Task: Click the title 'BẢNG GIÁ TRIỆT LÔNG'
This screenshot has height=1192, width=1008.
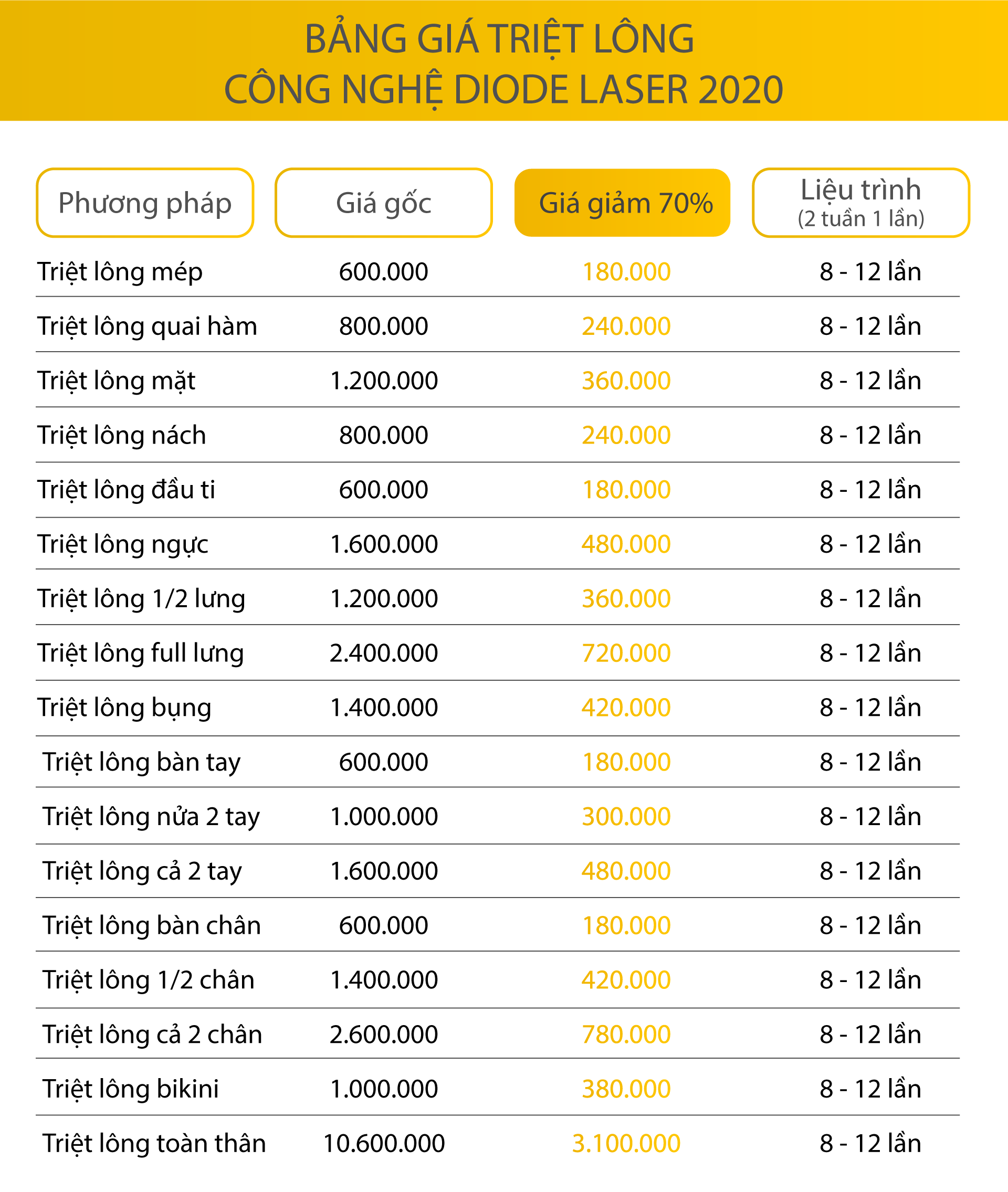Action: pyautogui.click(x=499, y=39)
